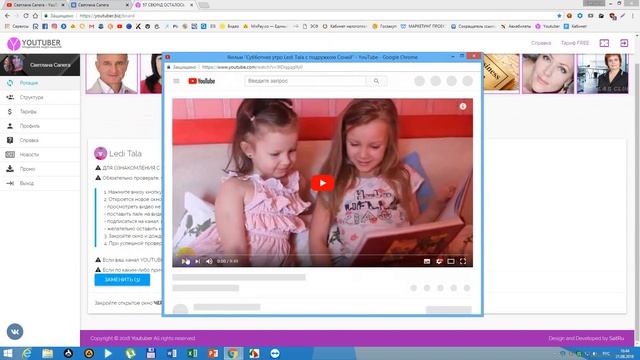Screen dimensions: 640x360
Task: Click Выход in the sidebar
Action: (40, 183)
